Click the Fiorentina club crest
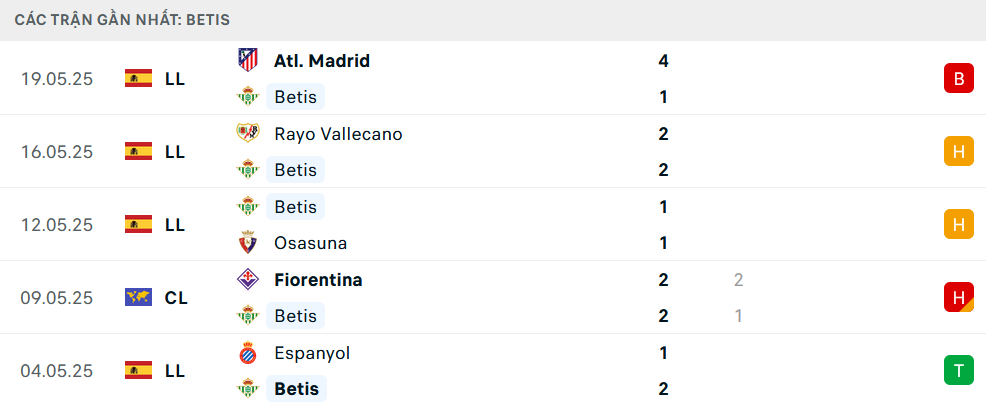The height and width of the screenshot is (405, 986). pyautogui.click(x=248, y=279)
